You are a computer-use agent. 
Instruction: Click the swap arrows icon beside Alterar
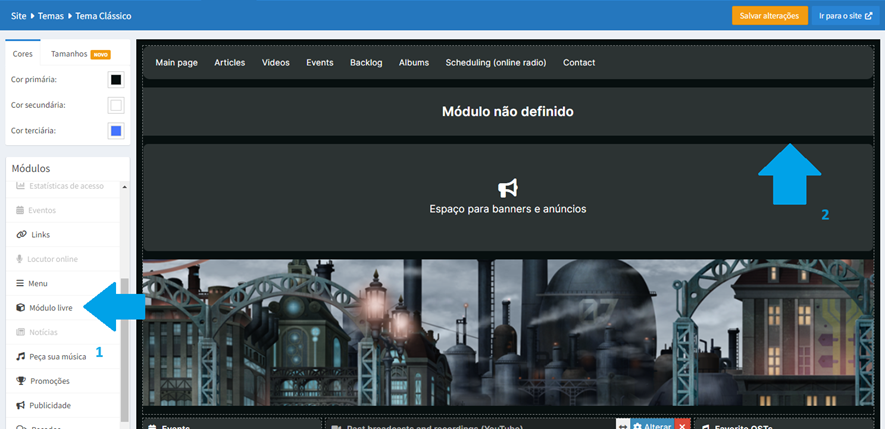(622, 426)
